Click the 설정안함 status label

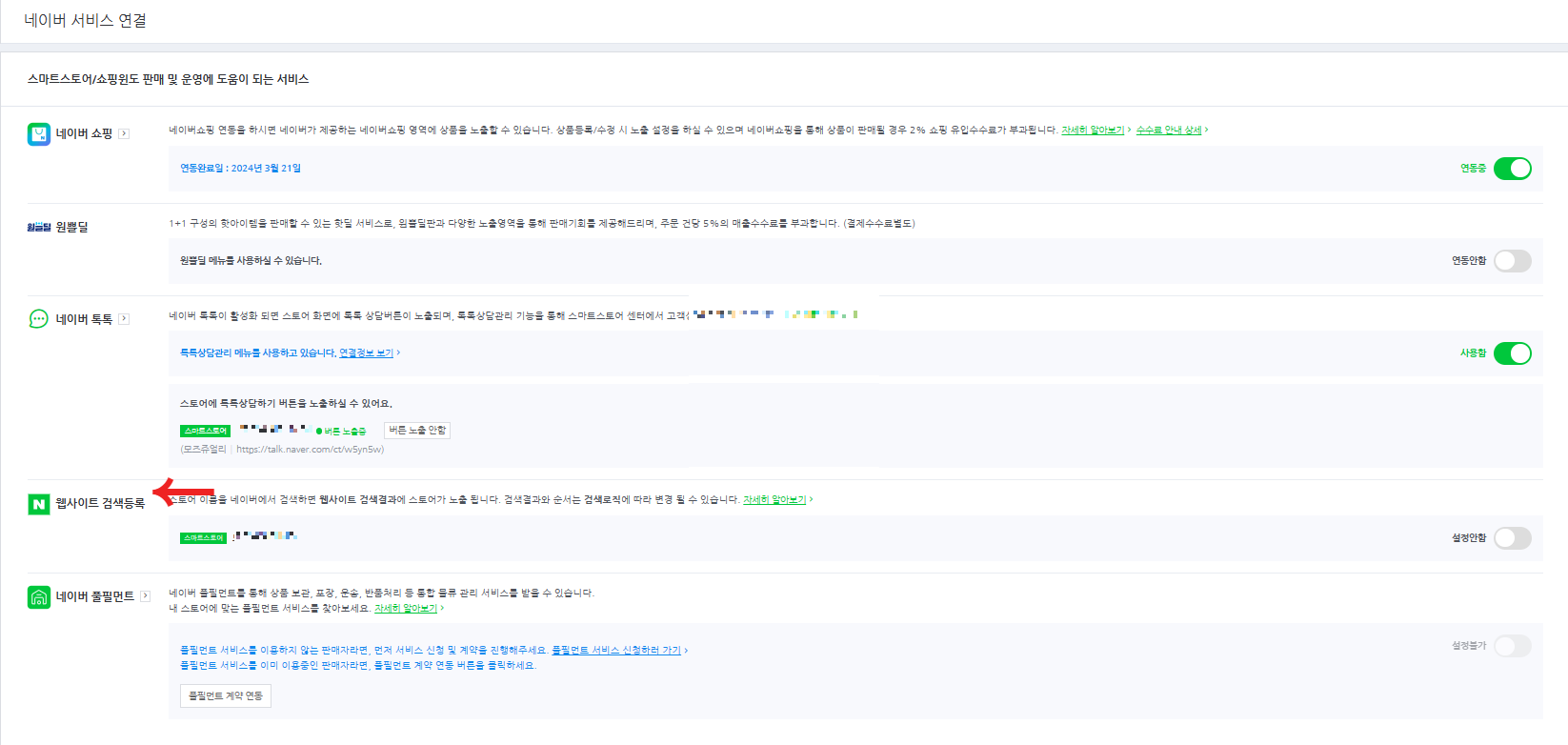click(1469, 537)
